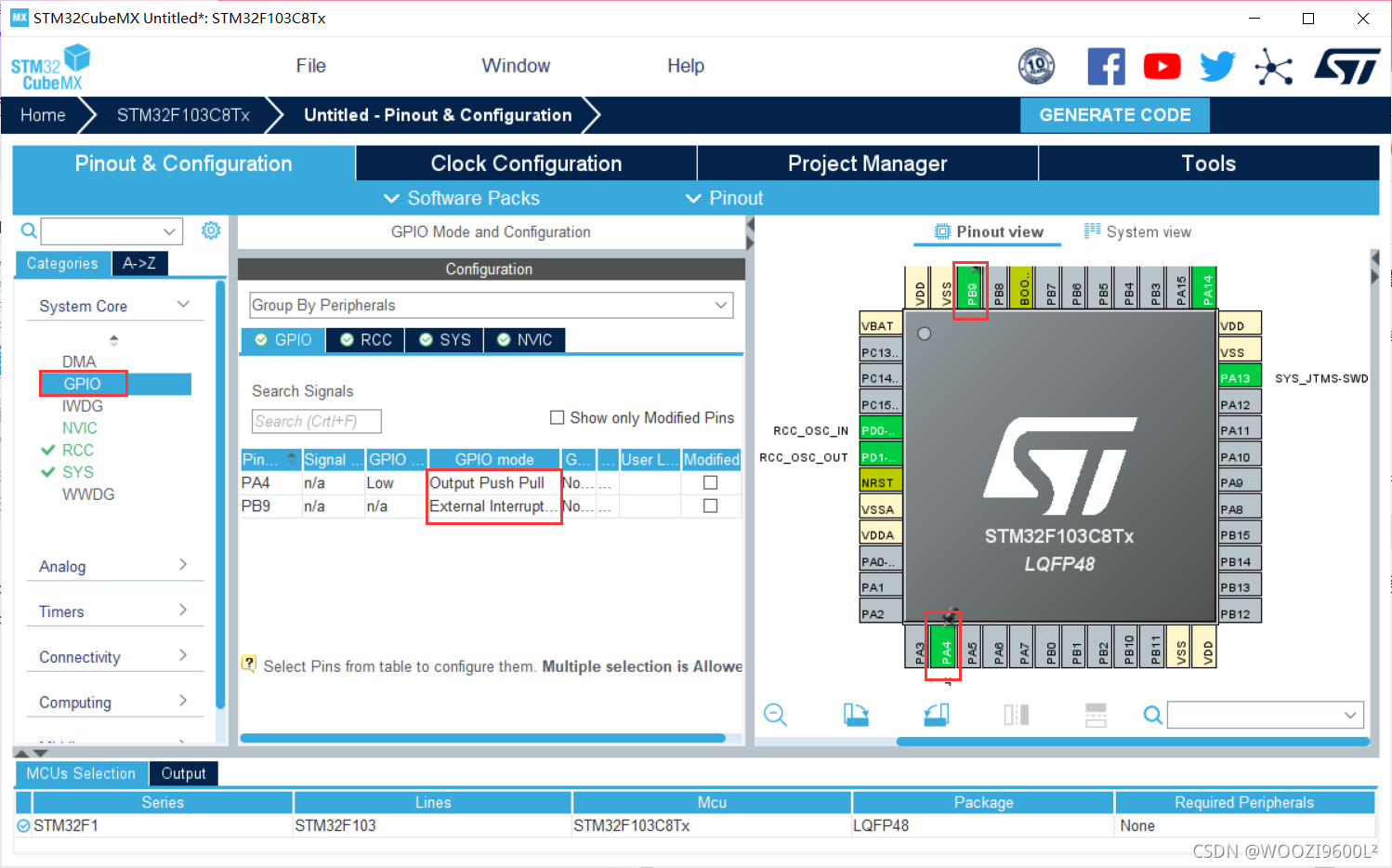This screenshot has width=1392, height=868.
Task: Click the pin search magnifier icon
Action: 1152,715
